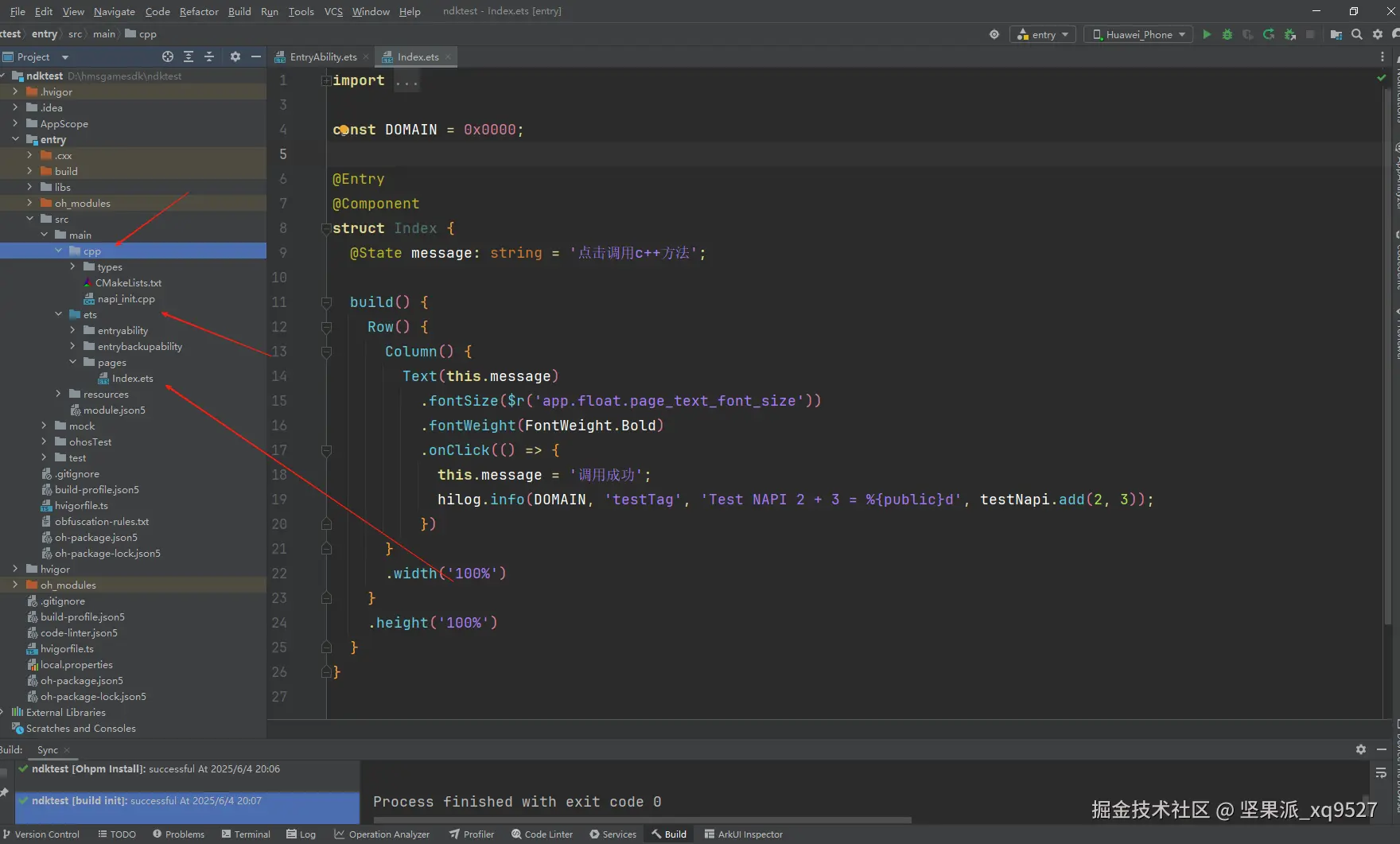Open the File menu

[x=17, y=11]
